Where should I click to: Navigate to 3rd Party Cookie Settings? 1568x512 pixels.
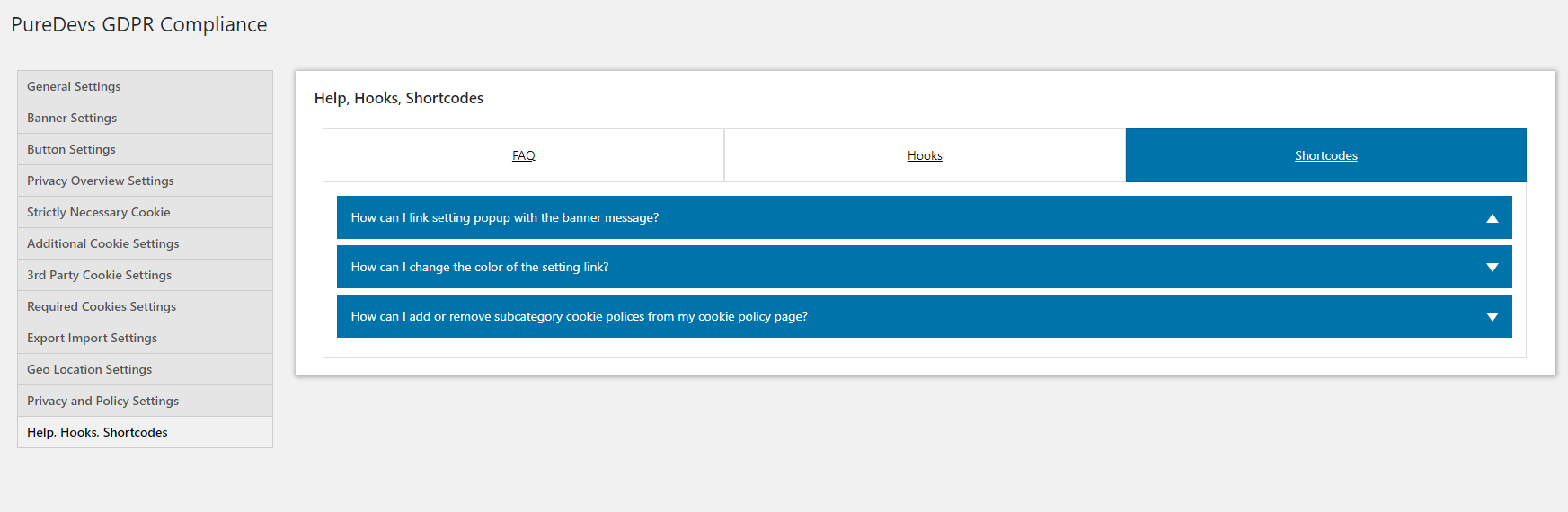(99, 276)
